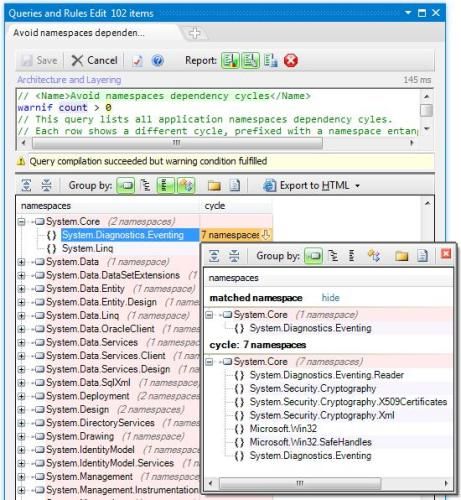This screenshot has width=461, height=500.
Task: Click the Export to HTML browser icon
Action: 269,186
